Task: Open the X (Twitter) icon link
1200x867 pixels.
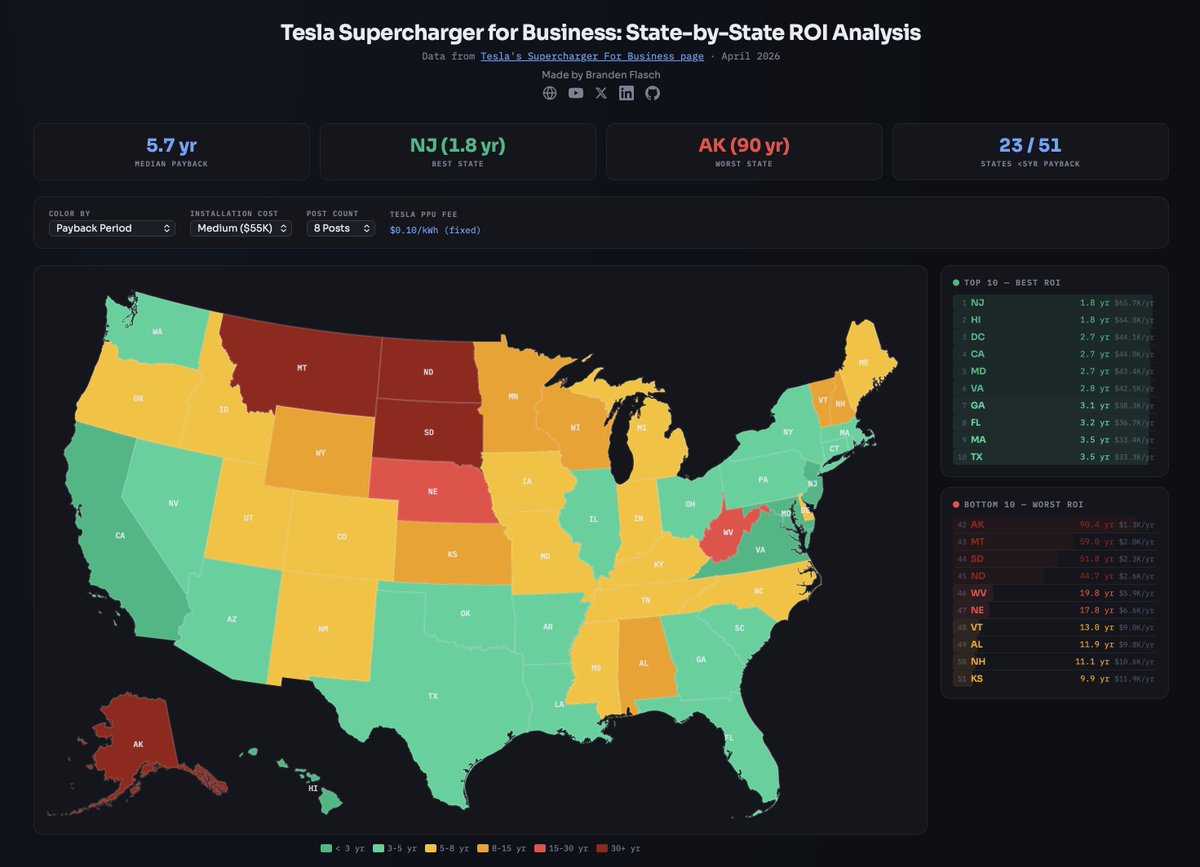Action: (601, 93)
